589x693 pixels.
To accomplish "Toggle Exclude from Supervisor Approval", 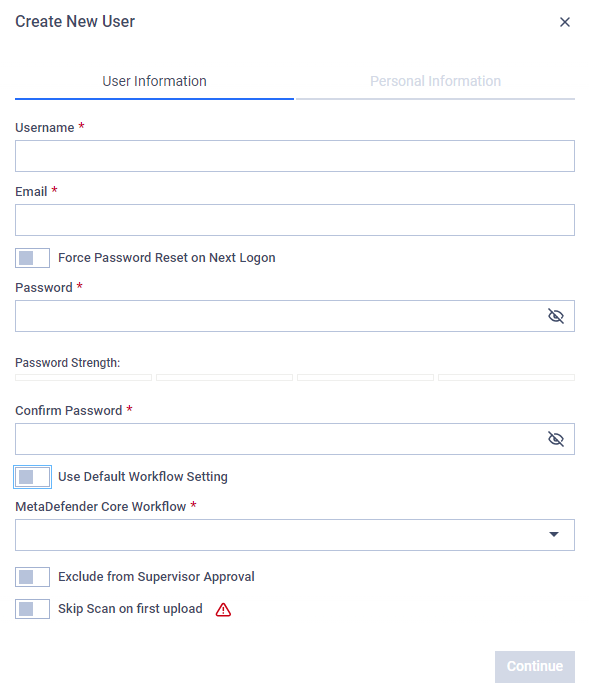I will tap(32, 577).
